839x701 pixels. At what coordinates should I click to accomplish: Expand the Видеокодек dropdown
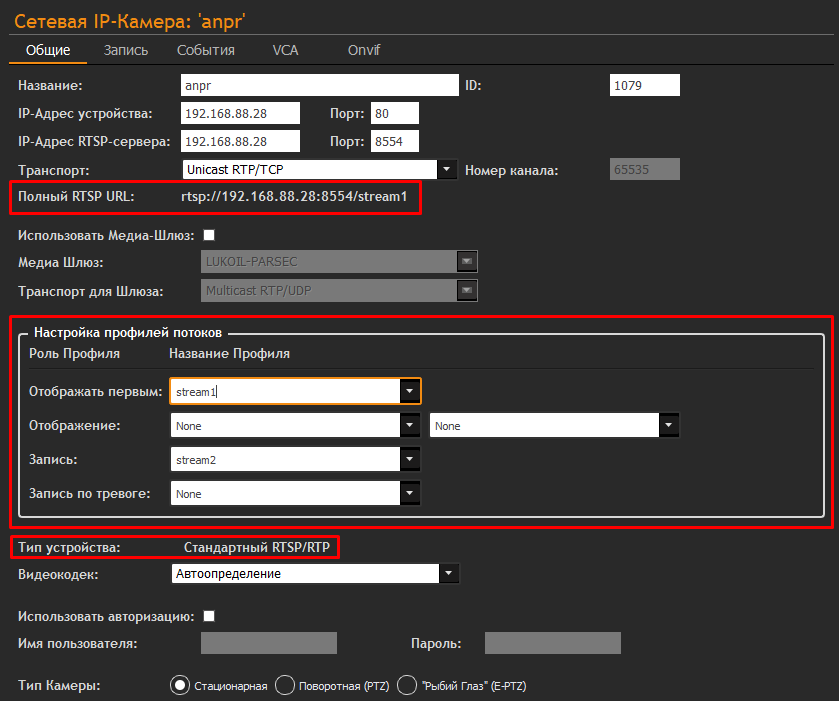450,574
